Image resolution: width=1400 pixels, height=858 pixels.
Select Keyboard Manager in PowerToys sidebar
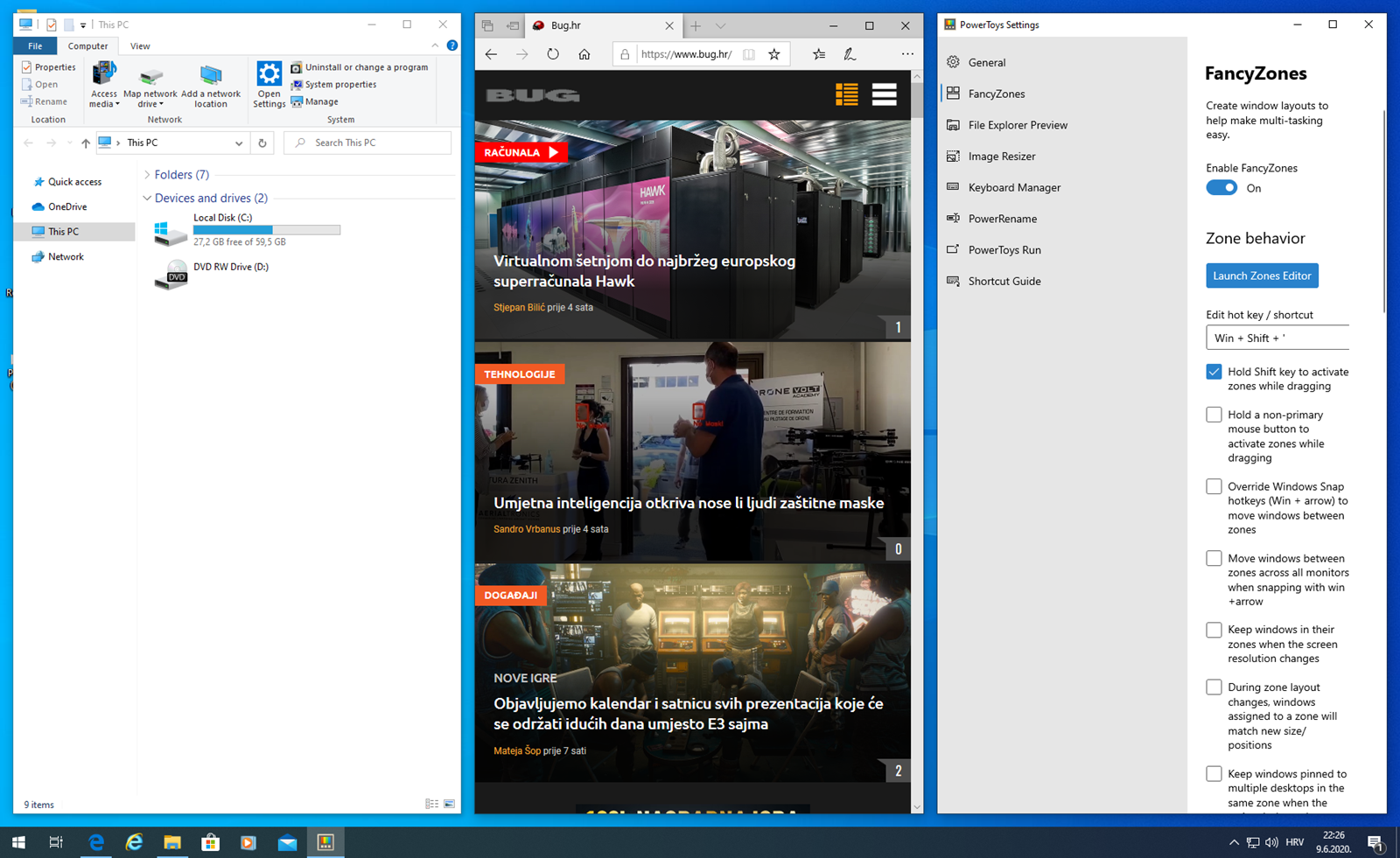point(1014,187)
